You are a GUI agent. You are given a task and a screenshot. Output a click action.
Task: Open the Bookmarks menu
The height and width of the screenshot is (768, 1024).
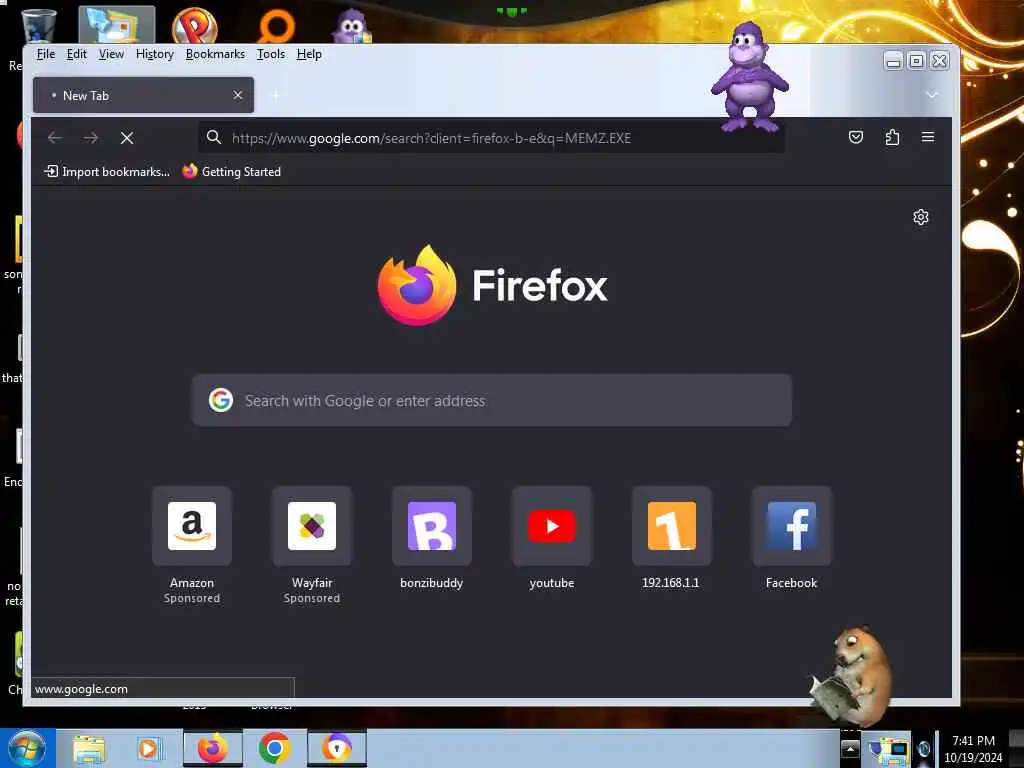click(x=215, y=54)
